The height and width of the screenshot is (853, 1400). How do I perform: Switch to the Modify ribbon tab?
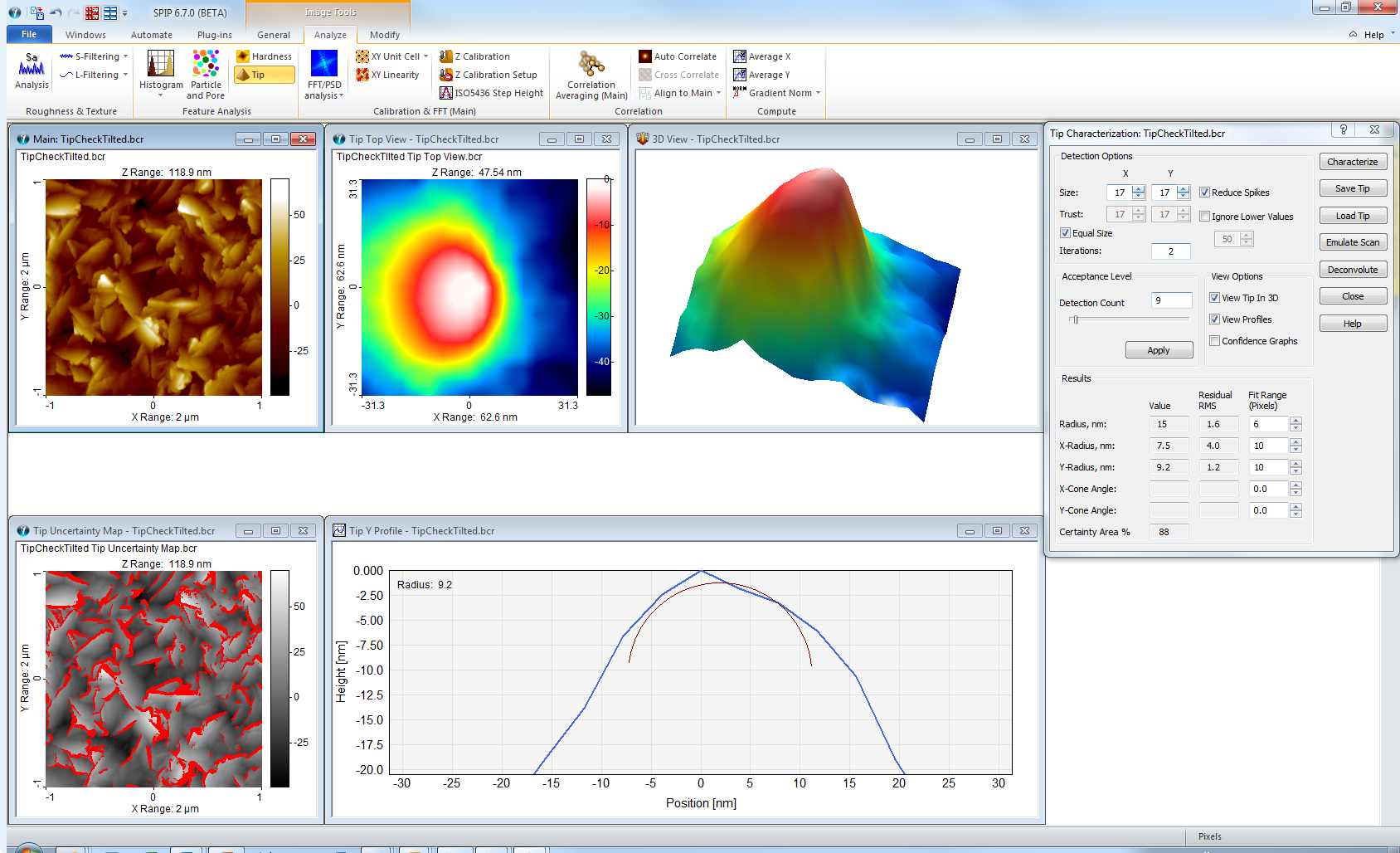click(x=385, y=35)
